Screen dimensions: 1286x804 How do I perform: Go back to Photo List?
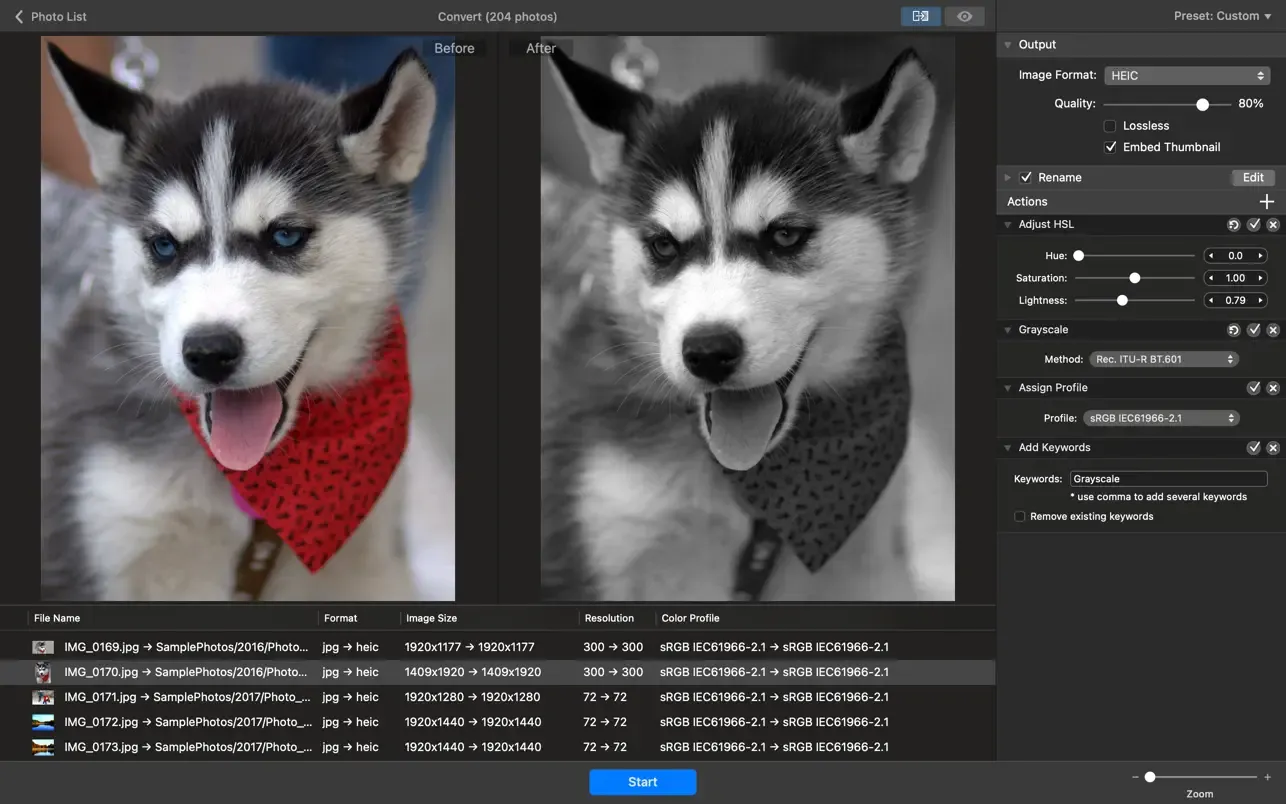point(50,16)
